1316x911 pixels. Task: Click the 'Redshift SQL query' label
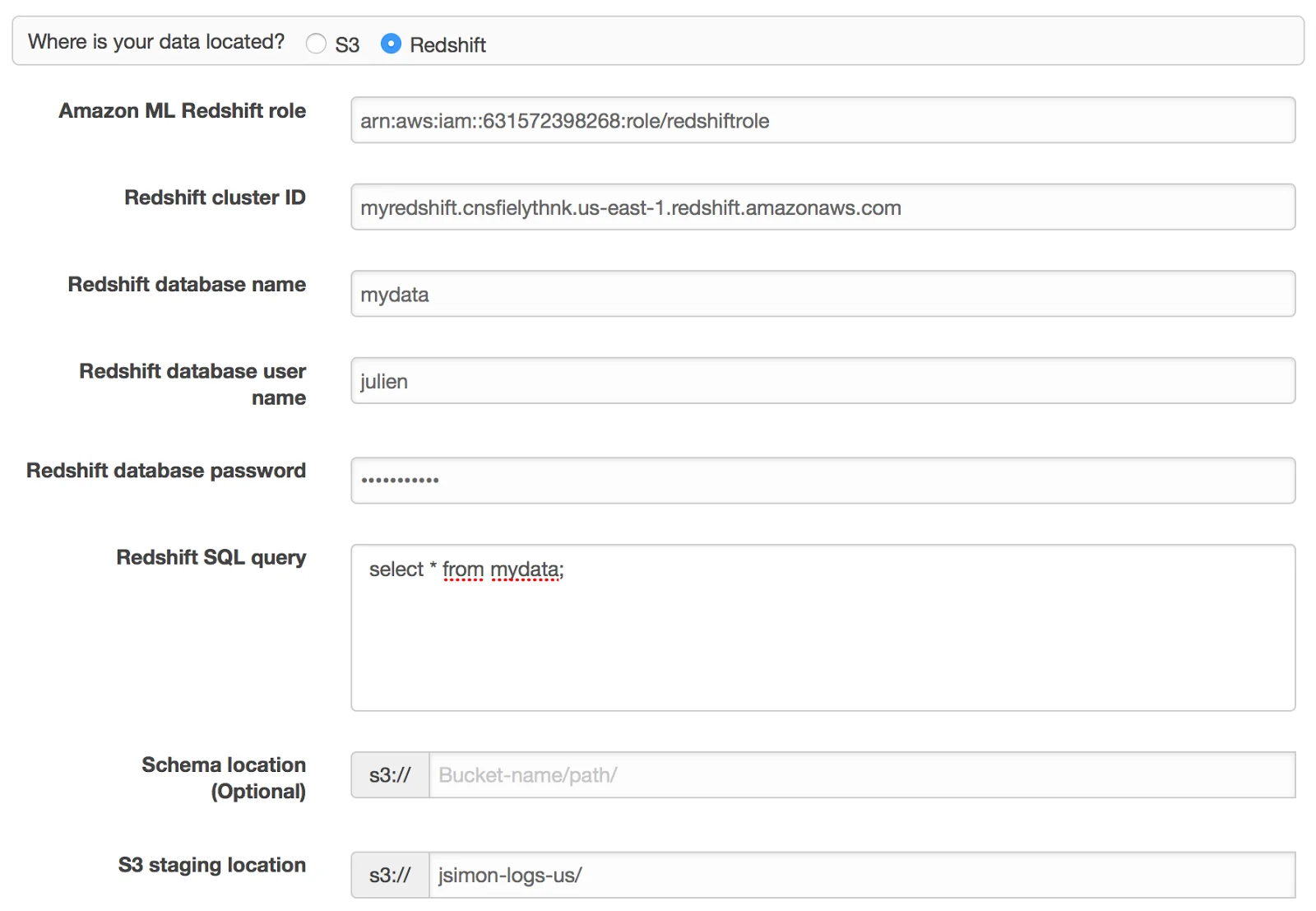click(x=211, y=557)
